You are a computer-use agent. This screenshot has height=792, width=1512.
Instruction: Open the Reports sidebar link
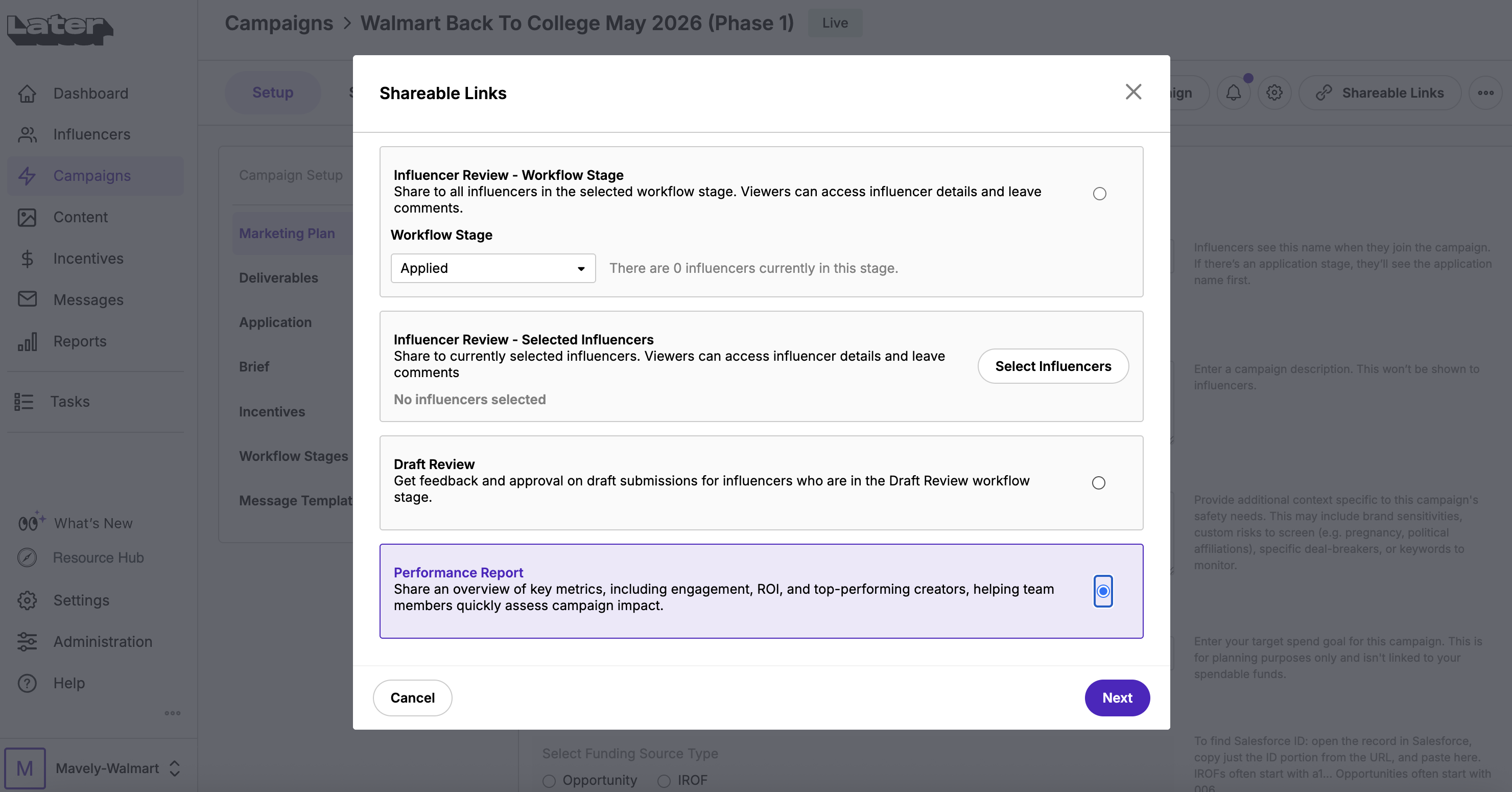tap(80, 341)
